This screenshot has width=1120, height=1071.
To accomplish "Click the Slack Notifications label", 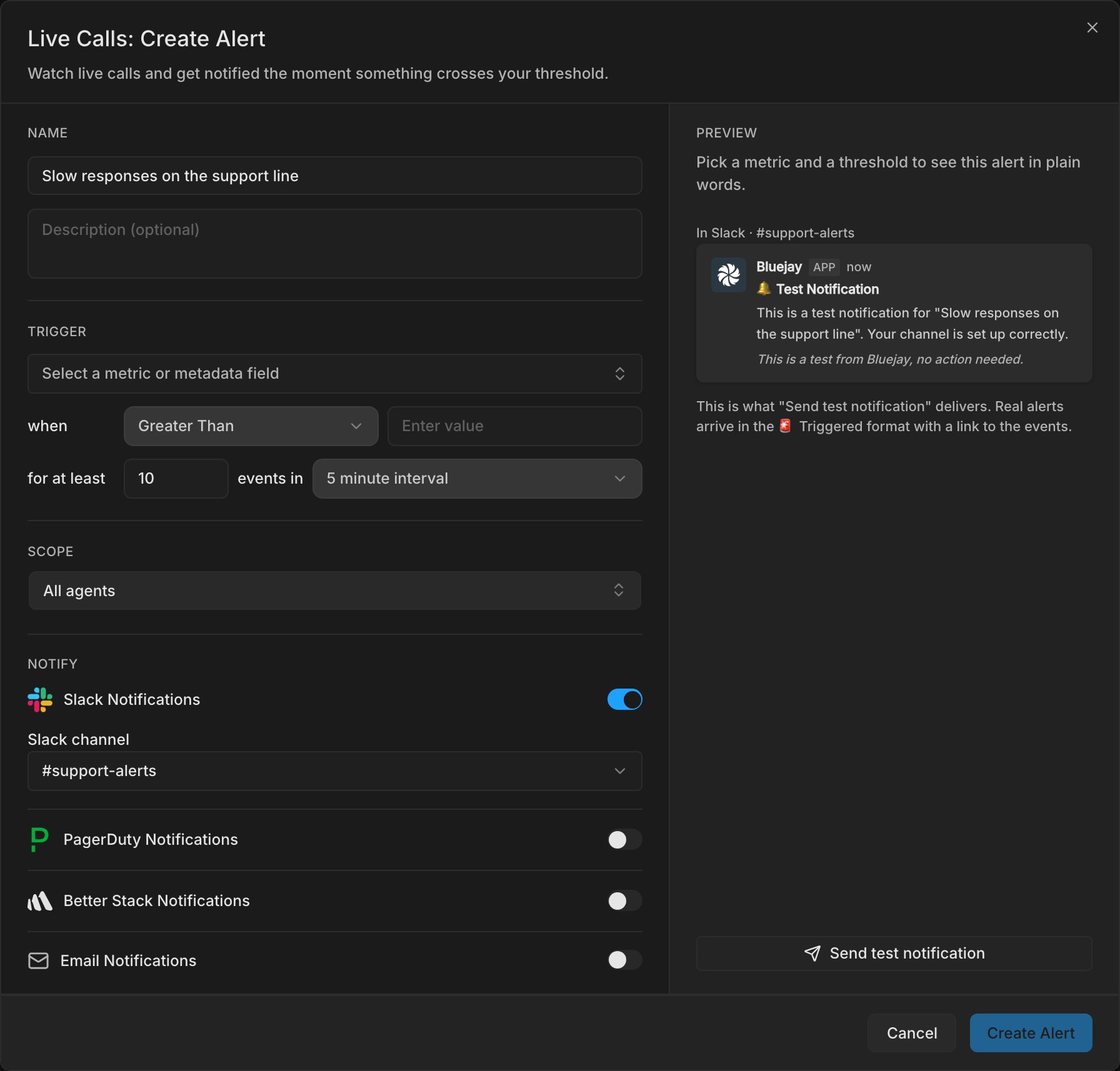I will click(132, 699).
